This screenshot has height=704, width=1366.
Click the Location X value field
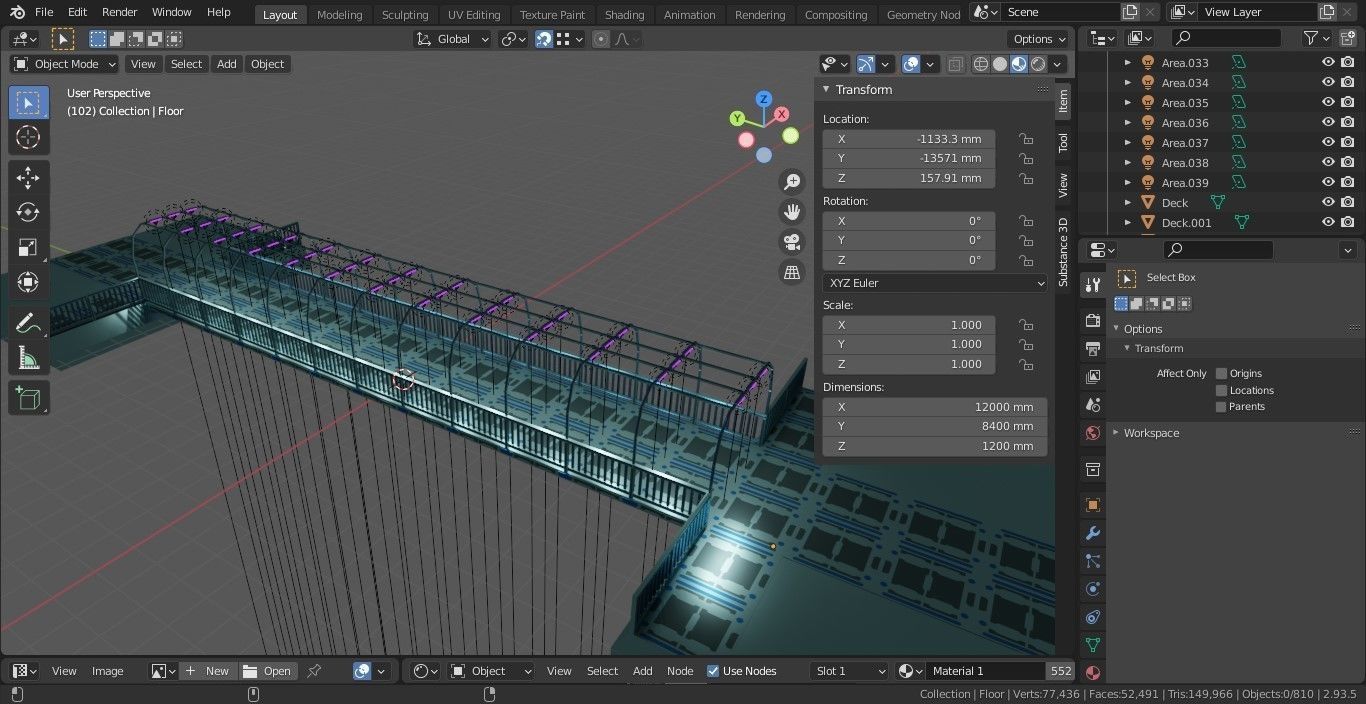point(909,139)
